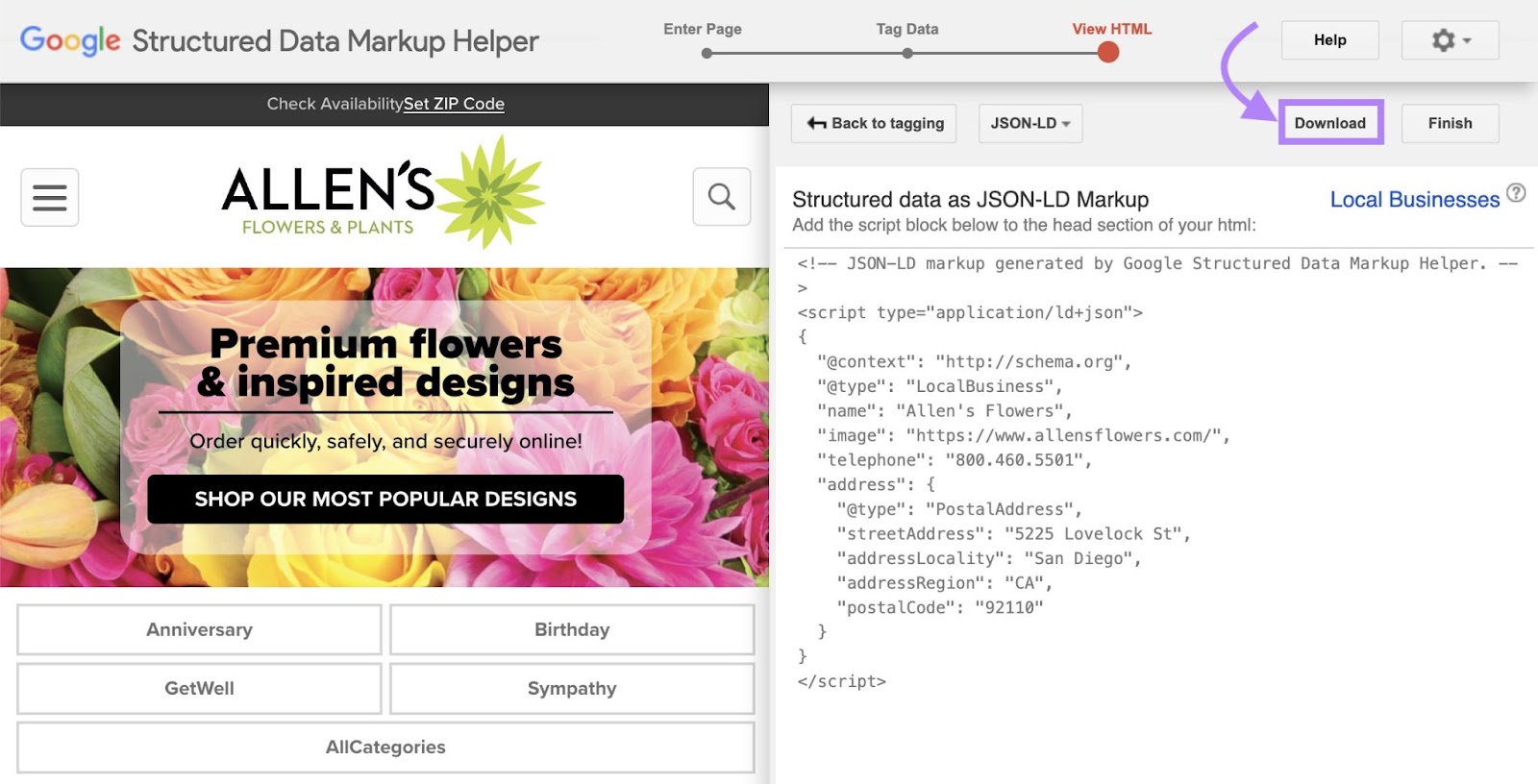Click "Order quickly, safely, and securely online!" text
Screen dimensions: 1538x784
coord(385,441)
